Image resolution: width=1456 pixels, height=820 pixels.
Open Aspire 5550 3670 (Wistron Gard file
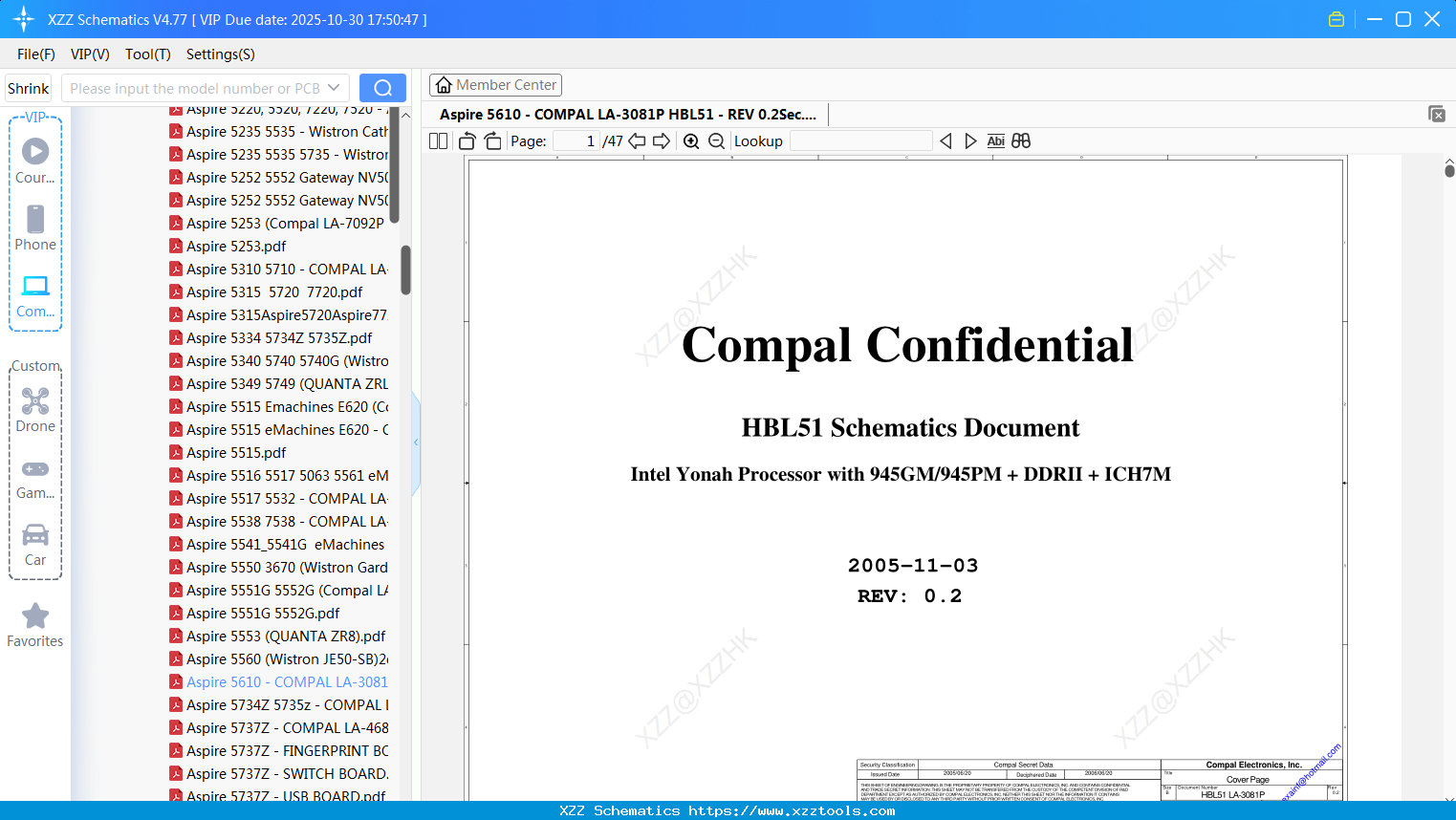[279, 568]
